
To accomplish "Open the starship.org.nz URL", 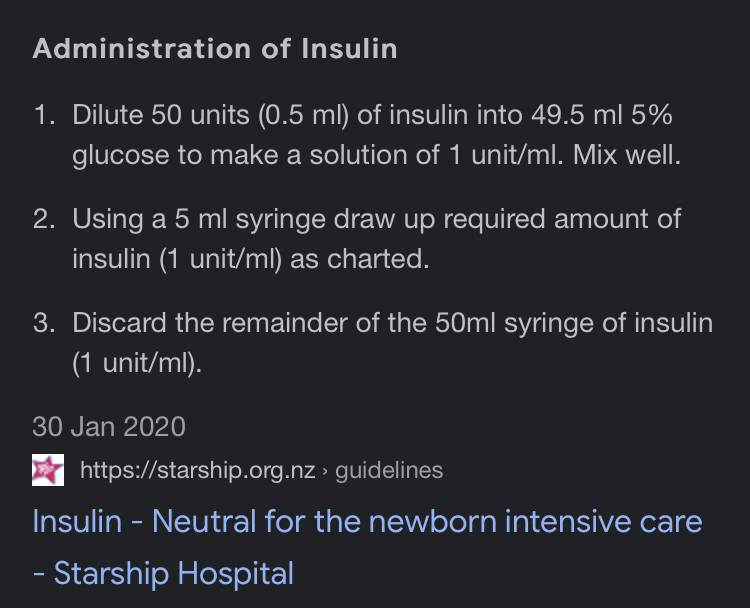I will 198,470.
